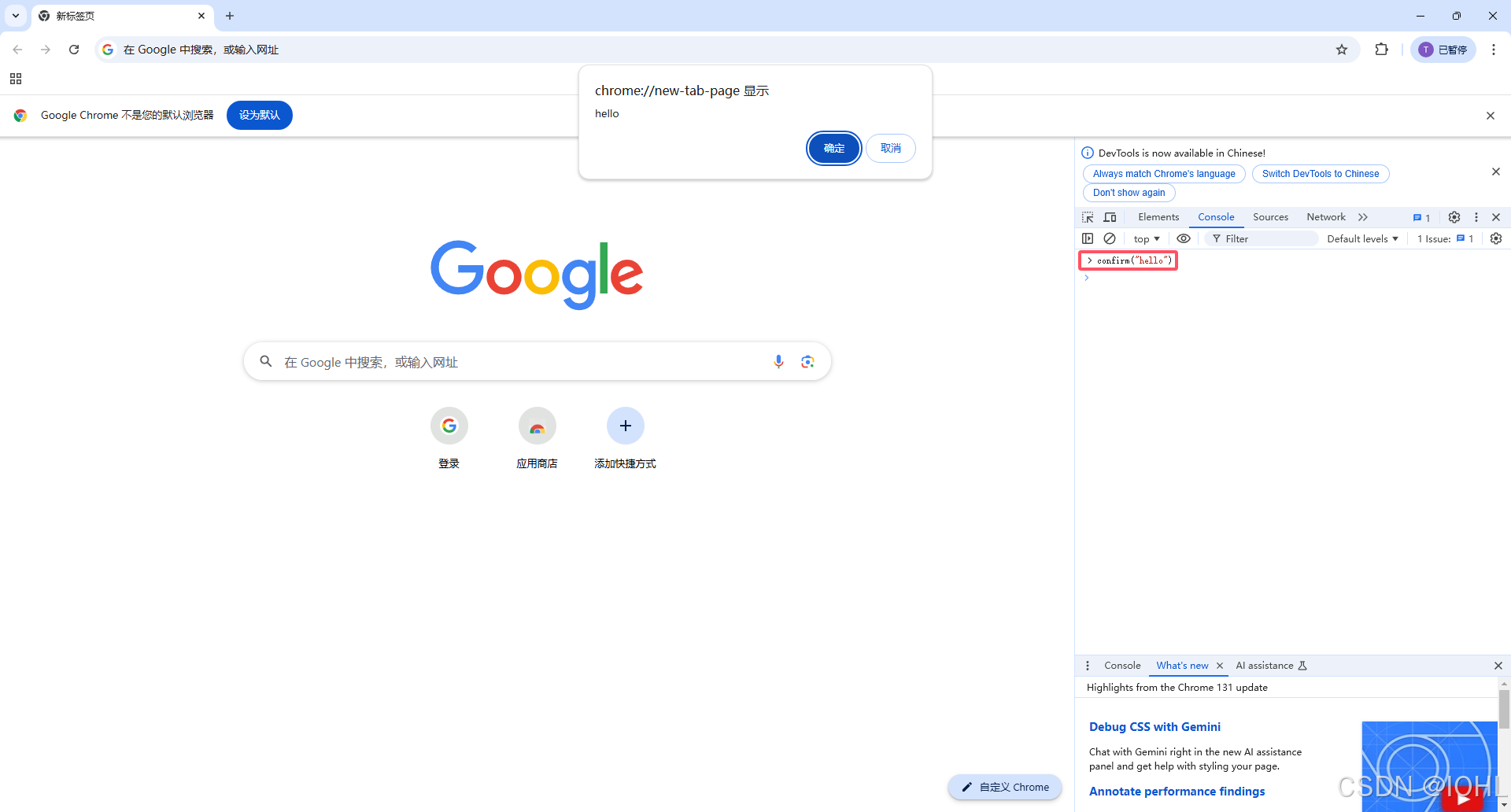Close the What's new tab
Image resolution: width=1511 pixels, height=812 pixels.
tap(1220, 666)
